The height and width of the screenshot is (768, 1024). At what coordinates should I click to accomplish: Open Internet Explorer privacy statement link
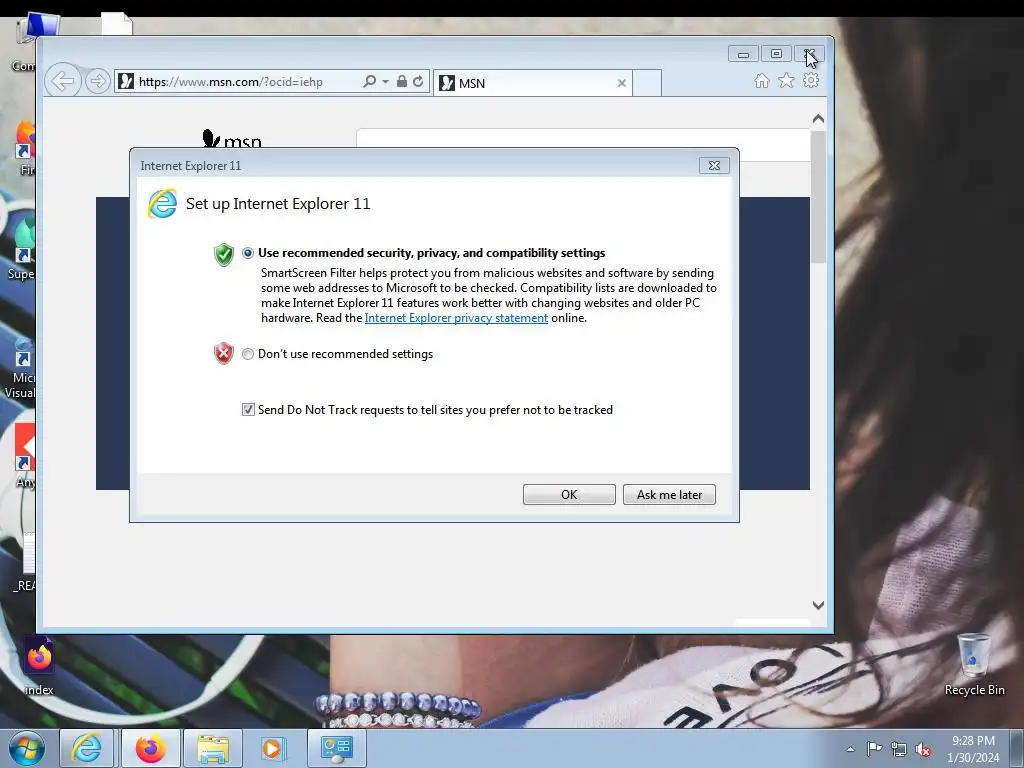click(x=456, y=318)
